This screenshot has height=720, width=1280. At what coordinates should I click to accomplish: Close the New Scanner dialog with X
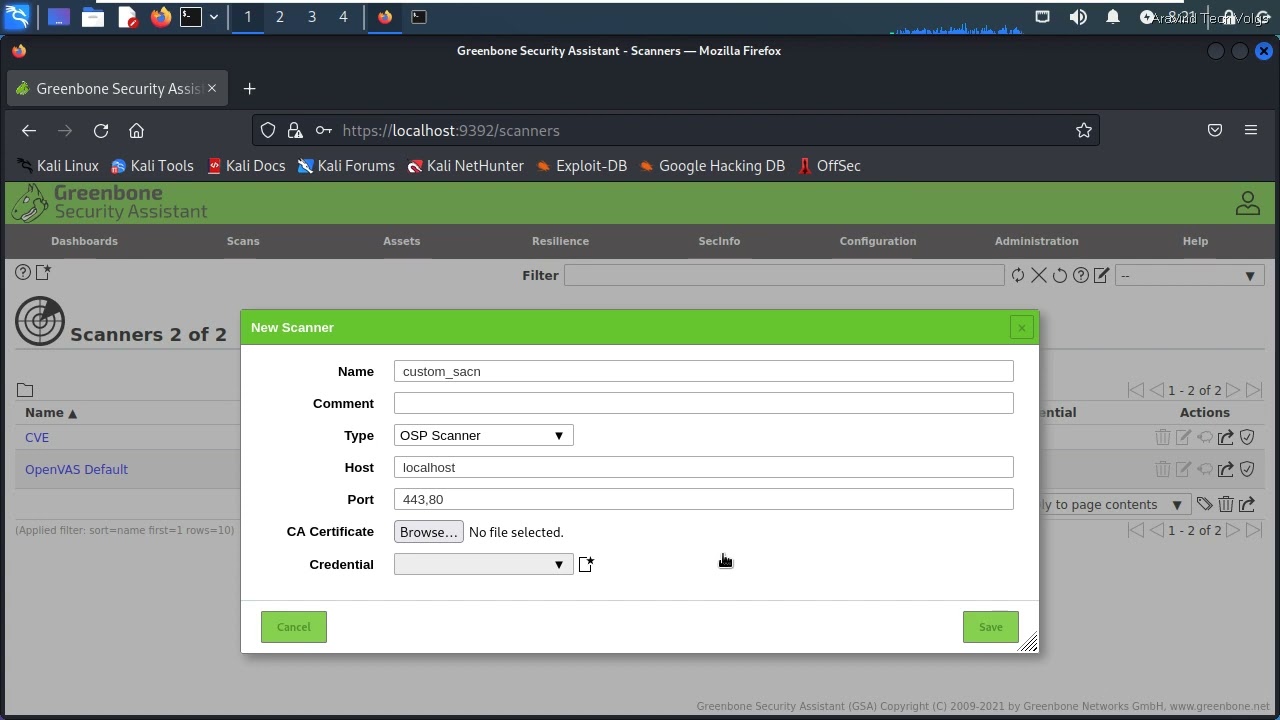(x=1021, y=328)
